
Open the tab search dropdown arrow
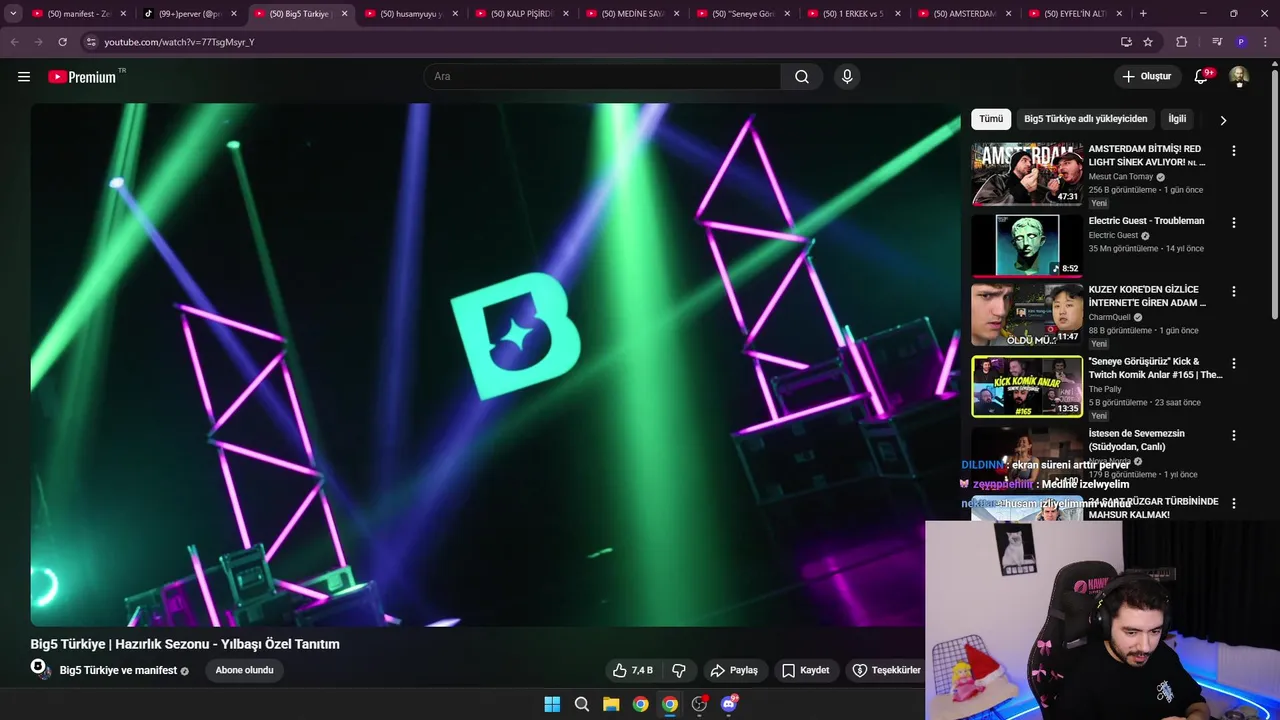click(x=13, y=13)
